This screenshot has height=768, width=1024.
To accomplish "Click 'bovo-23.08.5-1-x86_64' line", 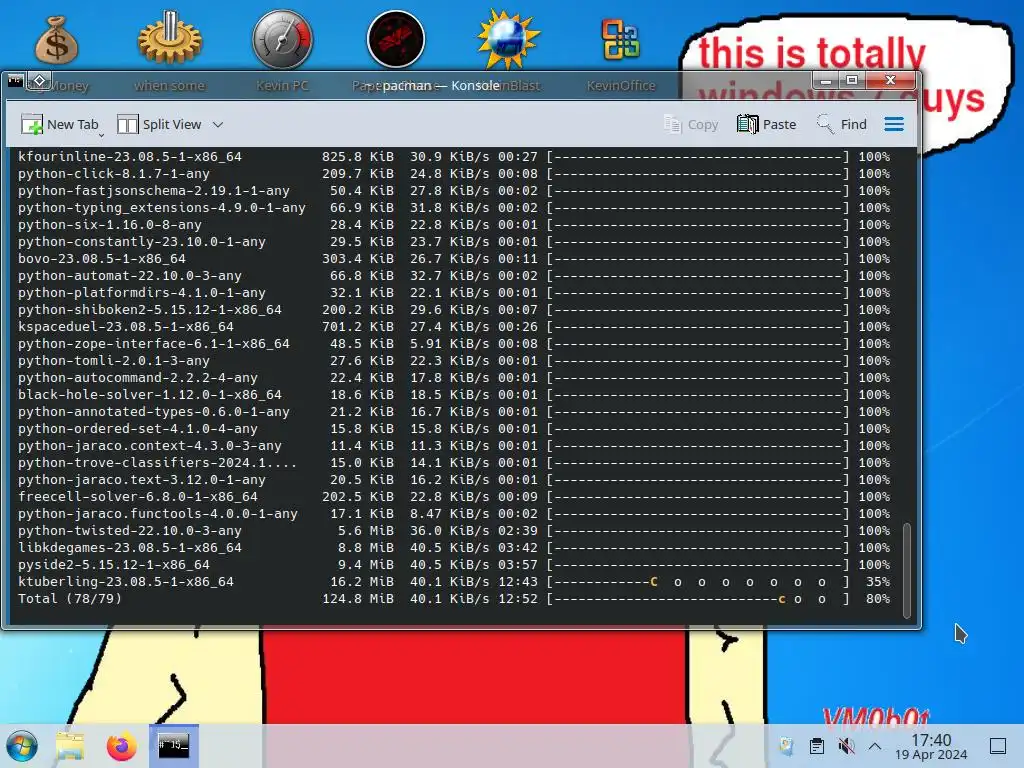I will click(x=102, y=259).
